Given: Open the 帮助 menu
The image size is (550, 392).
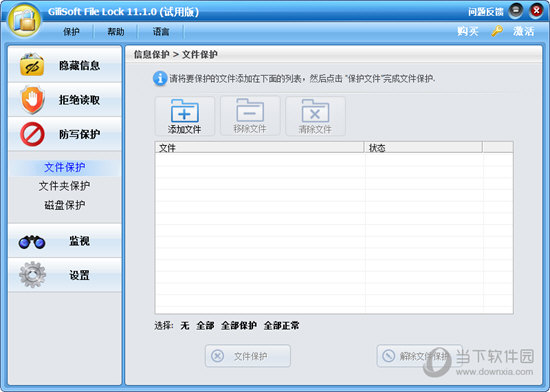Looking at the screenshot, I should [x=116, y=32].
